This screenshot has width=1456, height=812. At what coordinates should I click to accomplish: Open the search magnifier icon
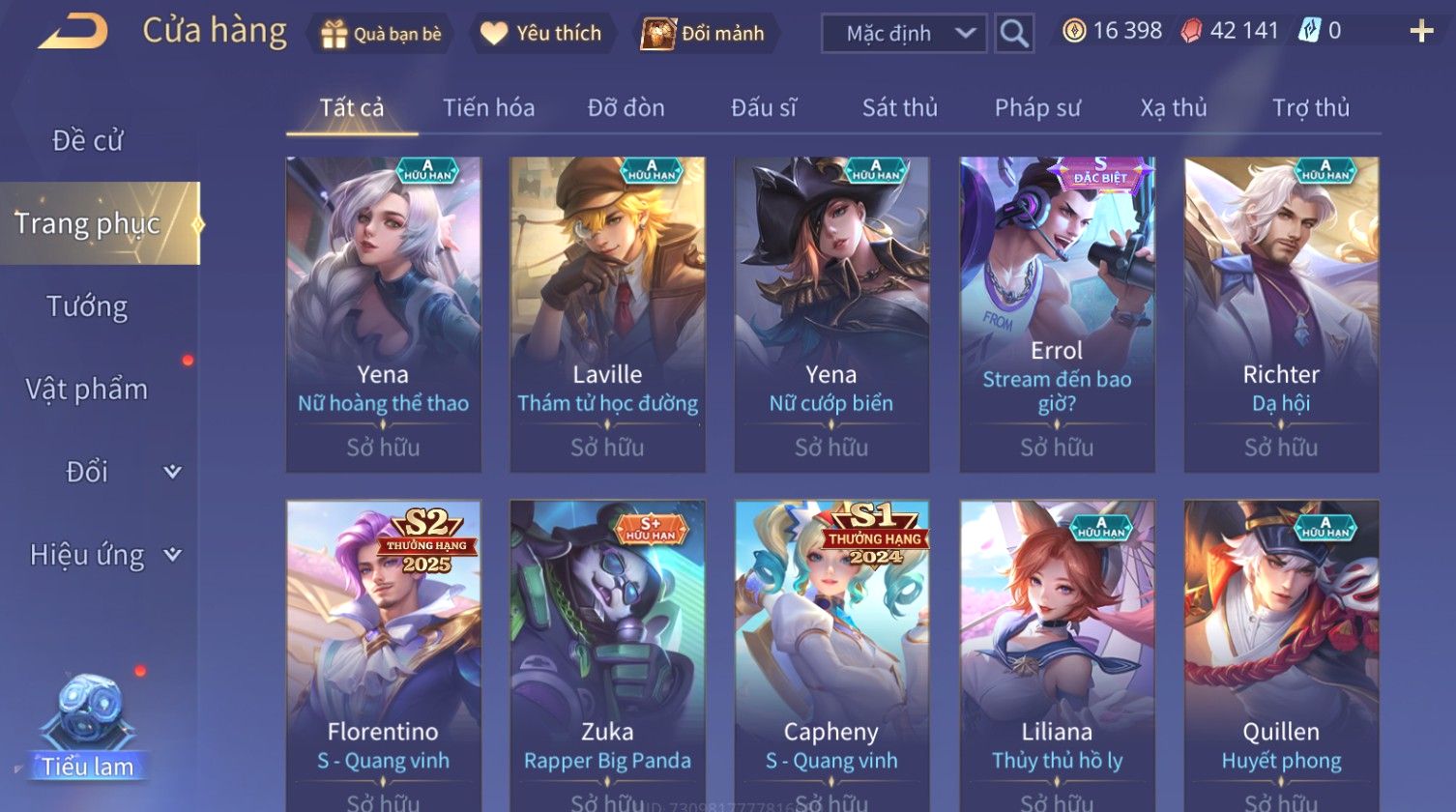(x=1013, y=34)
